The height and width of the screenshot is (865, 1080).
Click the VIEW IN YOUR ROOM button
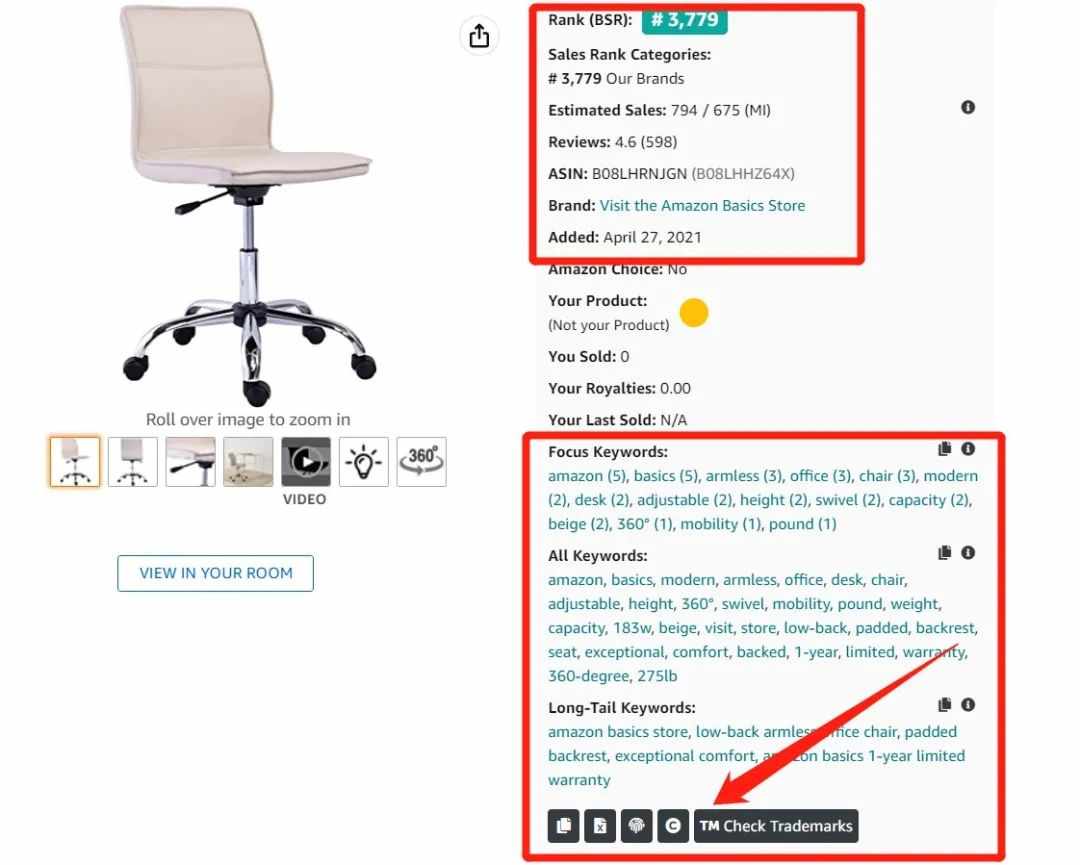pos(216,573)
